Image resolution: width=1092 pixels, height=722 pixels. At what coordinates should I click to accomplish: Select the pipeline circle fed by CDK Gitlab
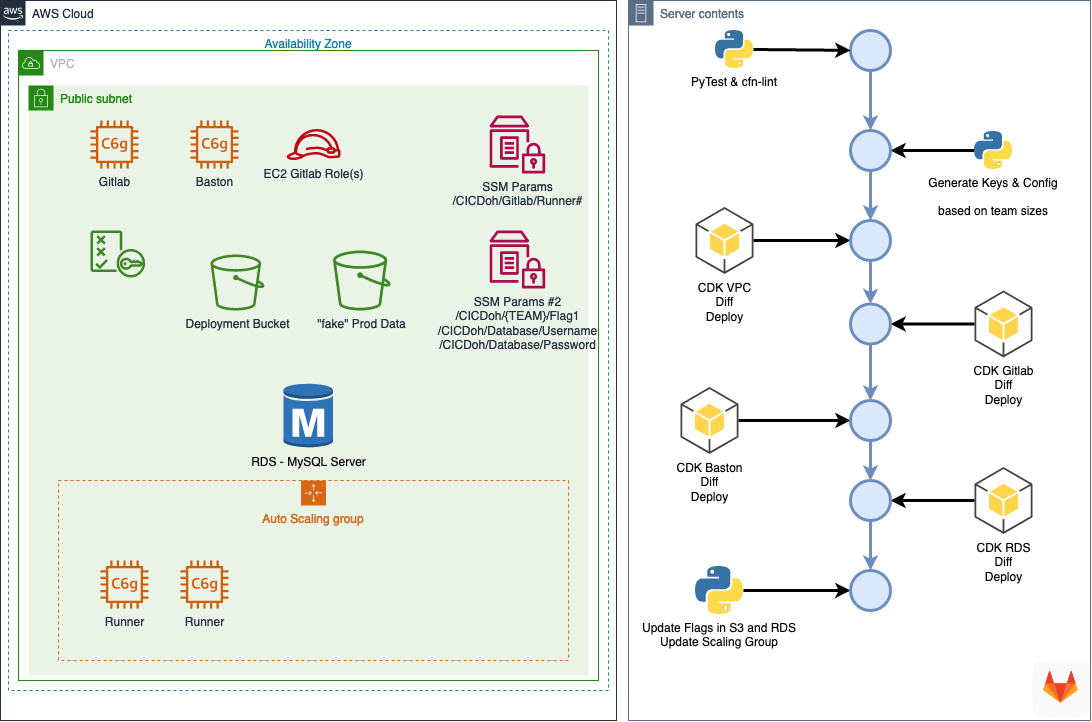[x=871, y=324]
